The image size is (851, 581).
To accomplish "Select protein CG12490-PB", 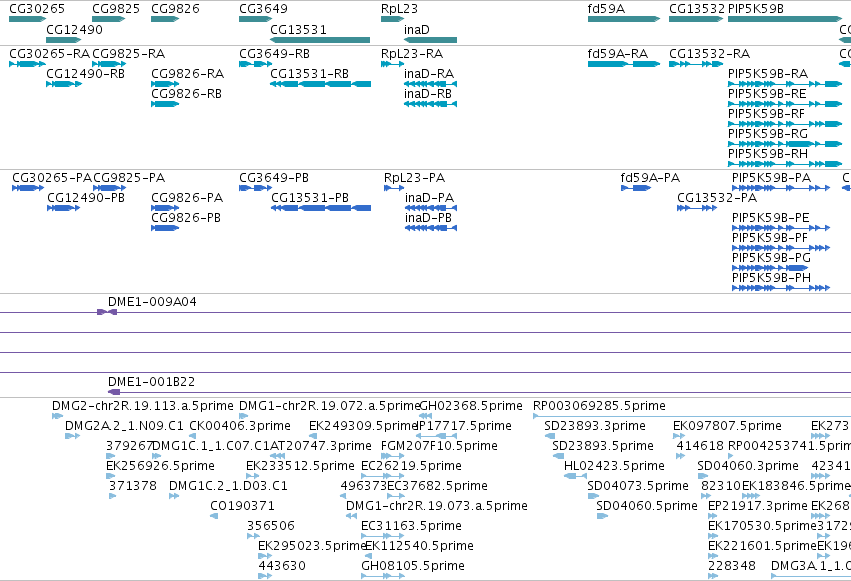I will [63, 208].
